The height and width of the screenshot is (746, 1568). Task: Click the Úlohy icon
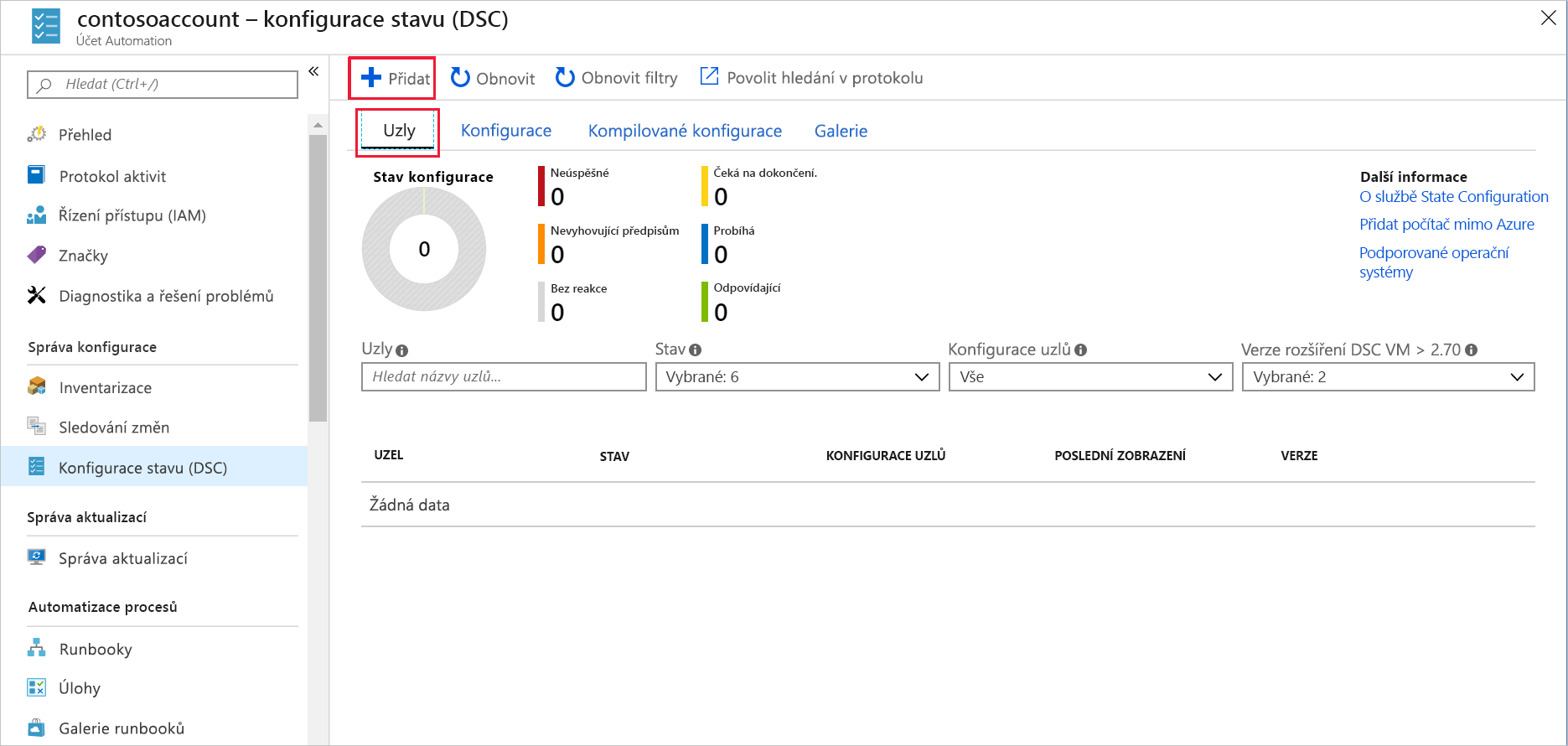[x=36, y=687]
